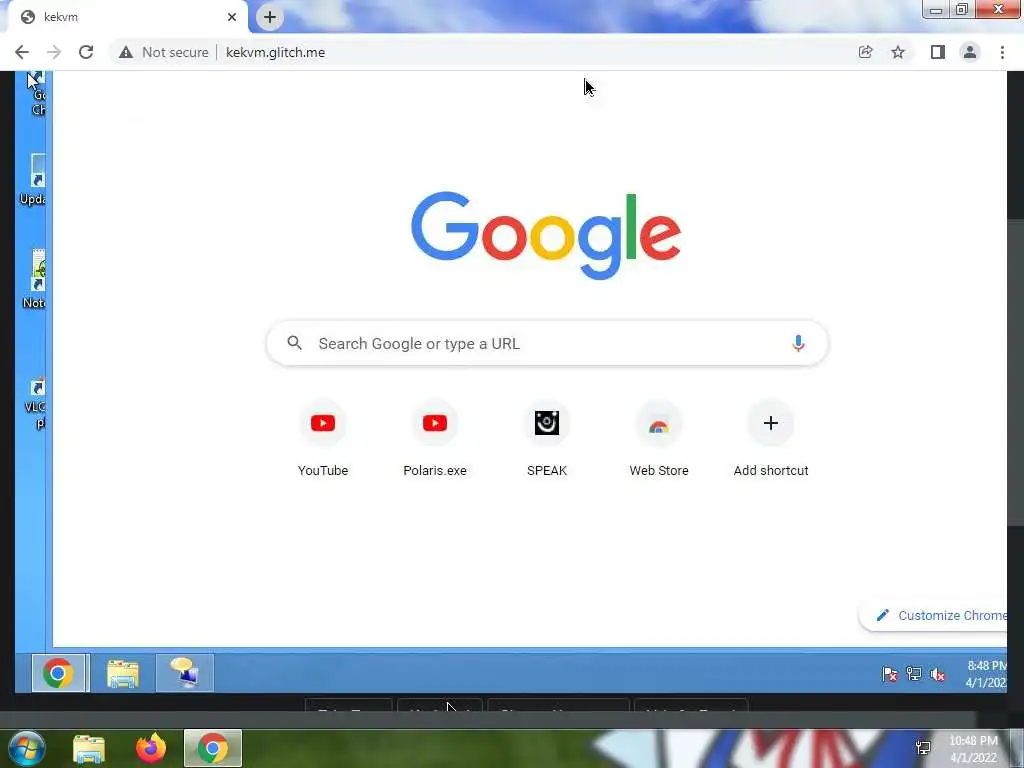This screenshot has height=768, width=1024.
Task: Go back with the browser back arrow
Action: [x=22, y=52]
